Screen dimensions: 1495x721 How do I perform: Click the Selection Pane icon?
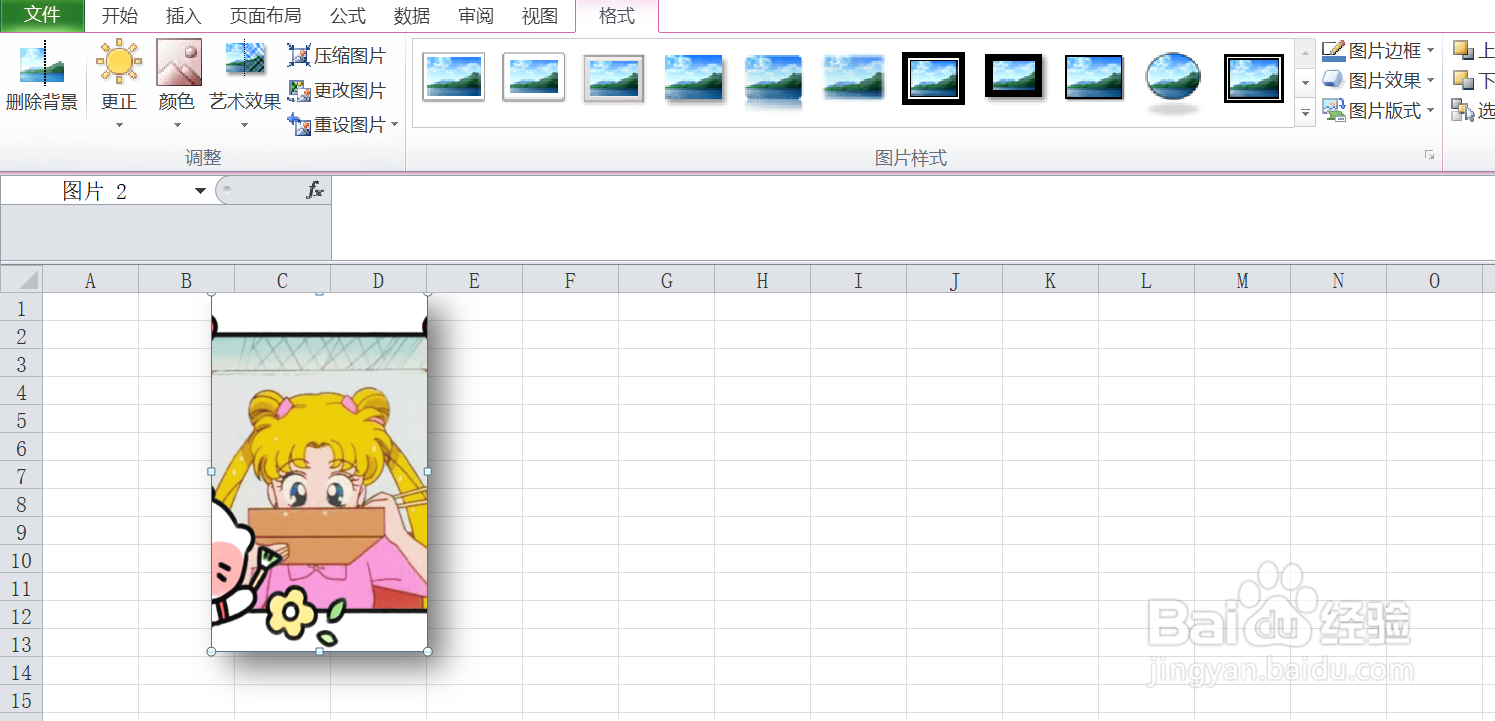tap(1463, 111)
